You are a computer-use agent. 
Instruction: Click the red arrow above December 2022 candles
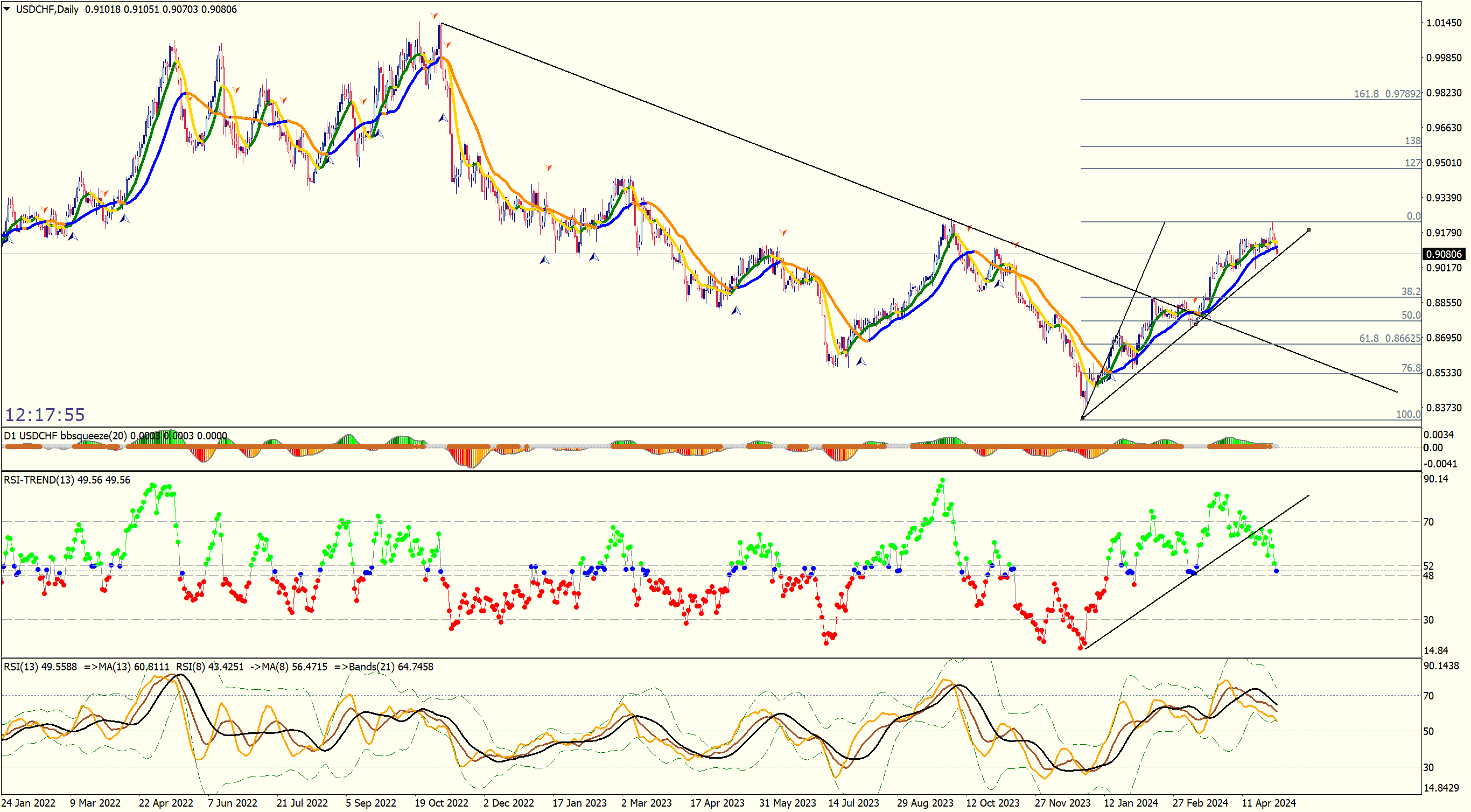(548, 167)
